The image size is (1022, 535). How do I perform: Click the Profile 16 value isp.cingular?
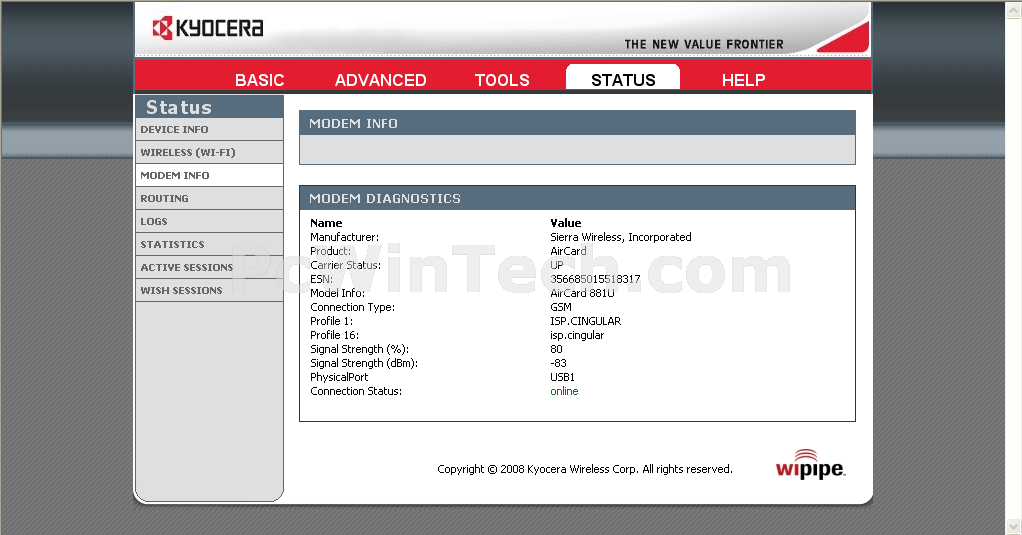click(577, 336)
